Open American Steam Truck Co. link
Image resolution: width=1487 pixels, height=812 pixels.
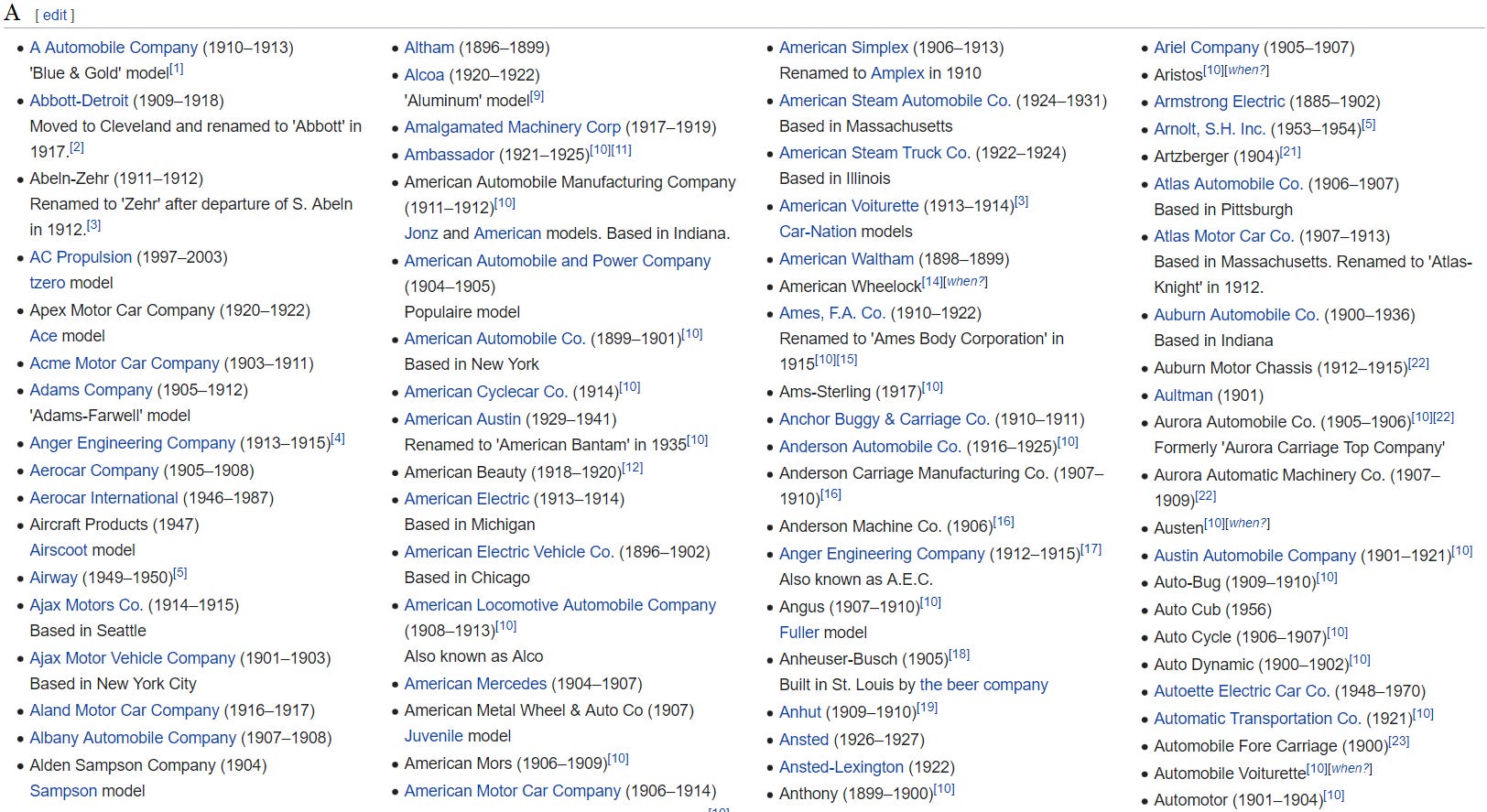pos(874,153)
